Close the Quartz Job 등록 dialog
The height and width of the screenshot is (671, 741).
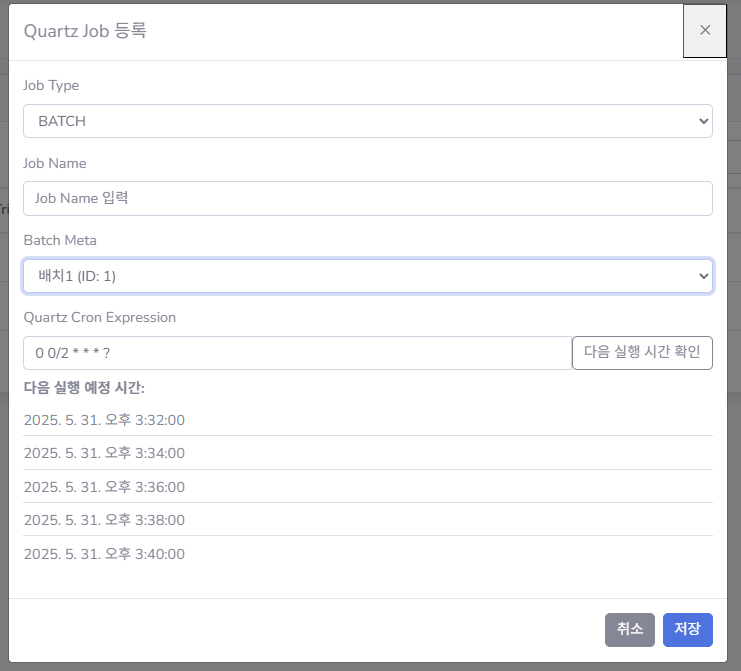pyautogui.click(x=705, y=31)
